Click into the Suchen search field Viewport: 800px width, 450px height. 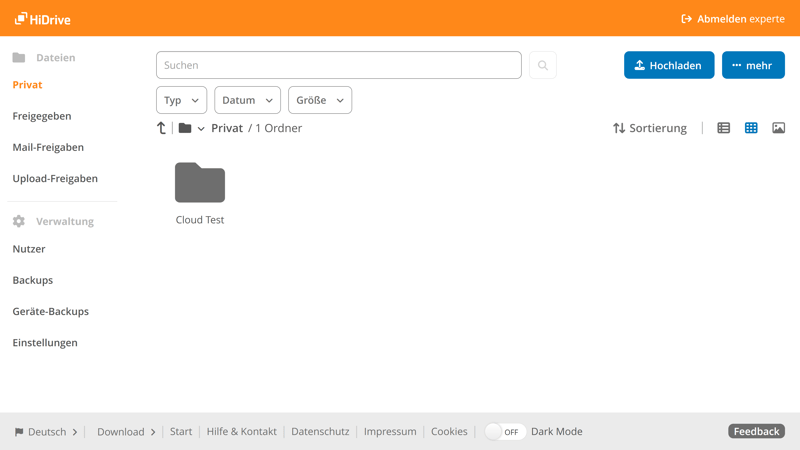point(338,65)
